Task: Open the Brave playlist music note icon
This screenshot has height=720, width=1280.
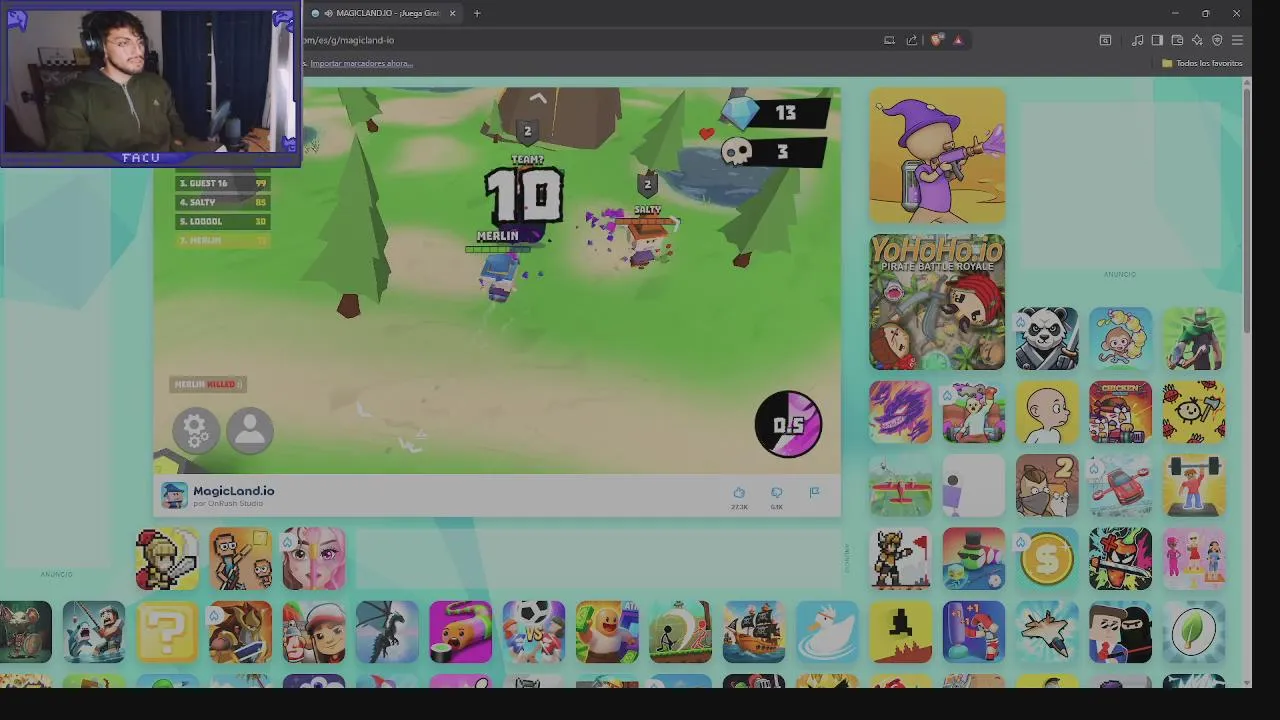Action: 1137,40
